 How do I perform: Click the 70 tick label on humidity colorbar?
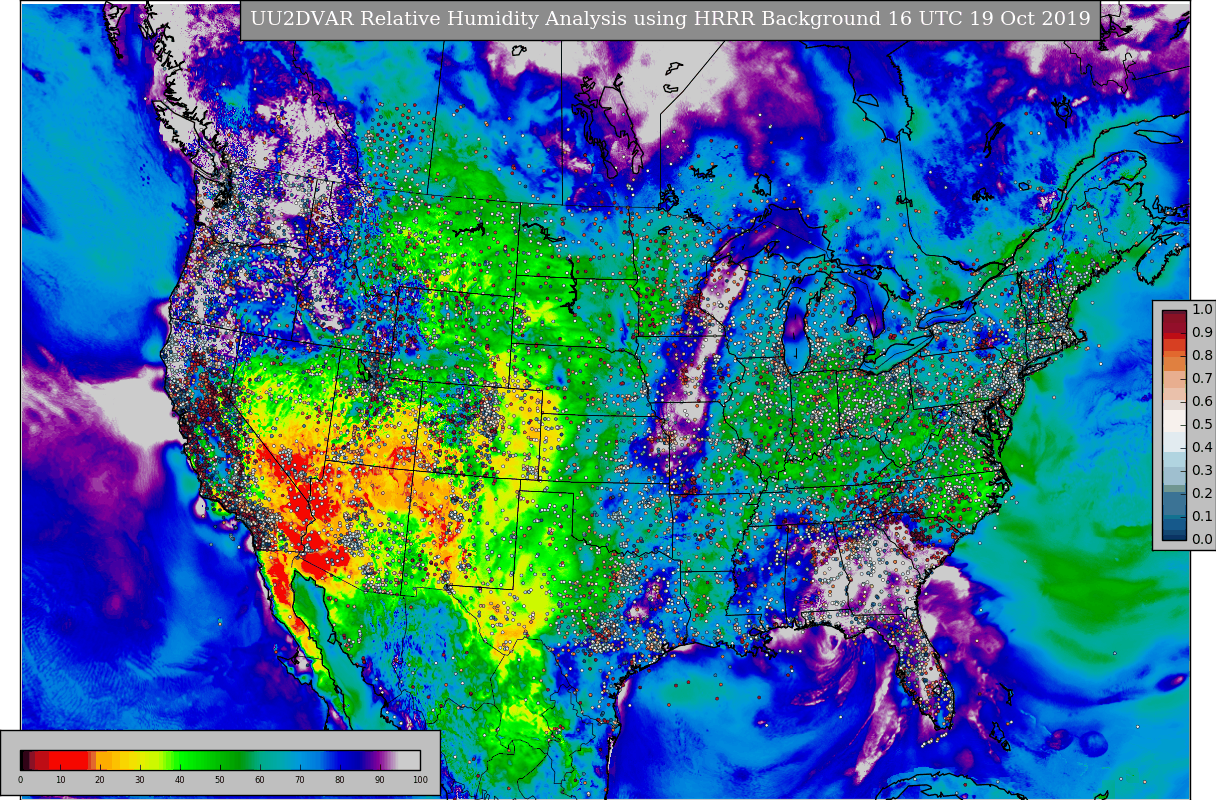click(x=300, y=780)
